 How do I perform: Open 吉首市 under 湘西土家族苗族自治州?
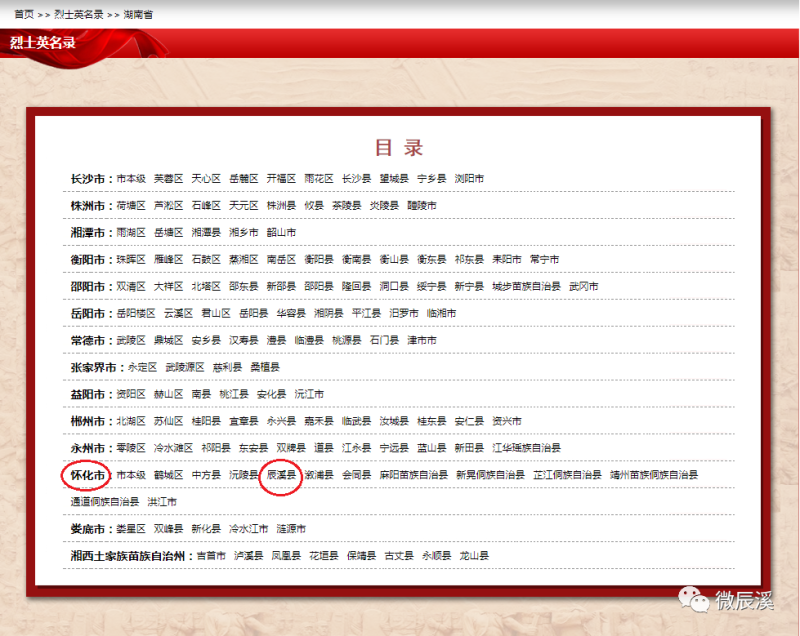click(211, 556)
